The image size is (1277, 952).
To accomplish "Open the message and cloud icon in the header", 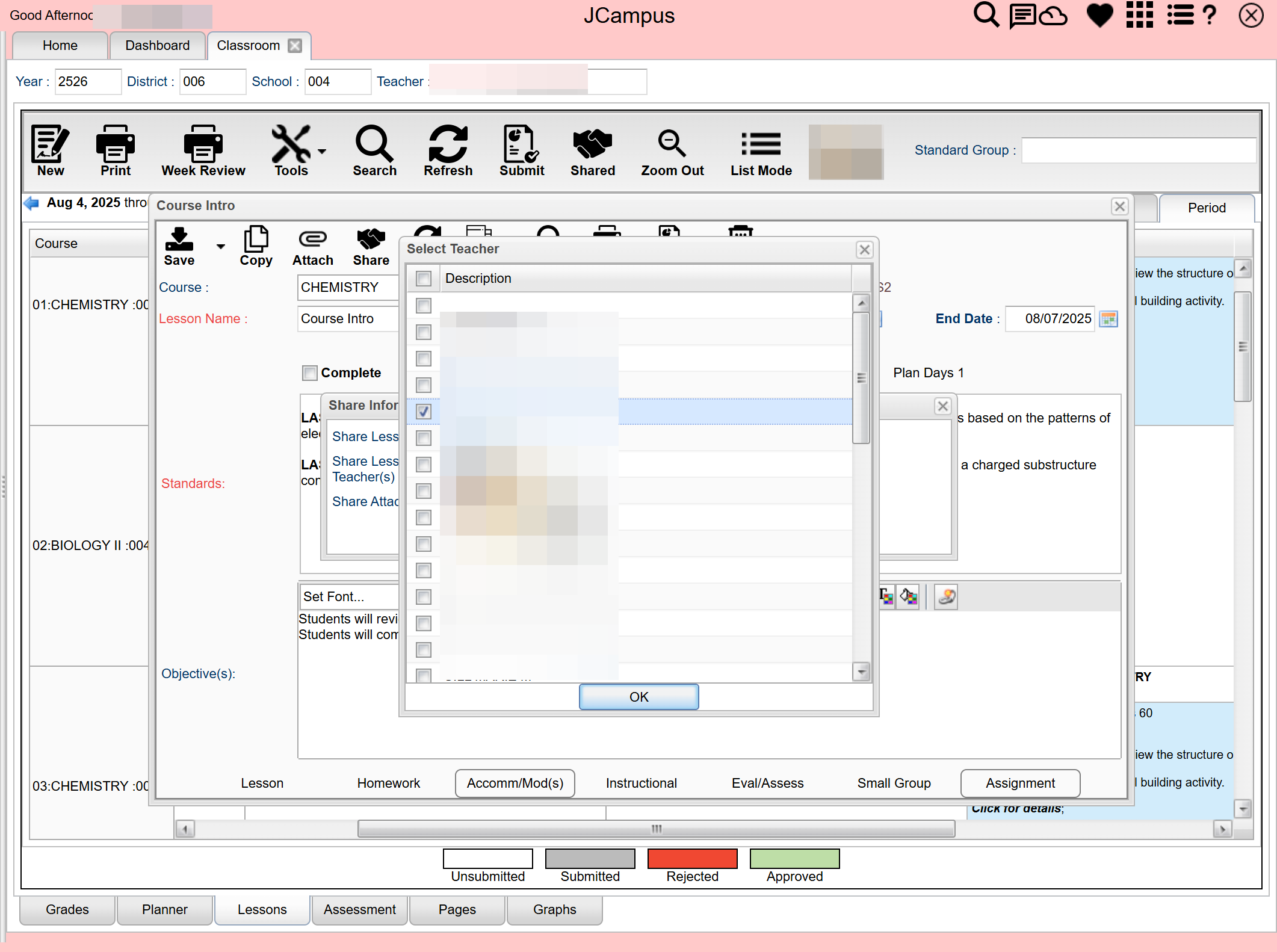I will [x=1038, y=15].
